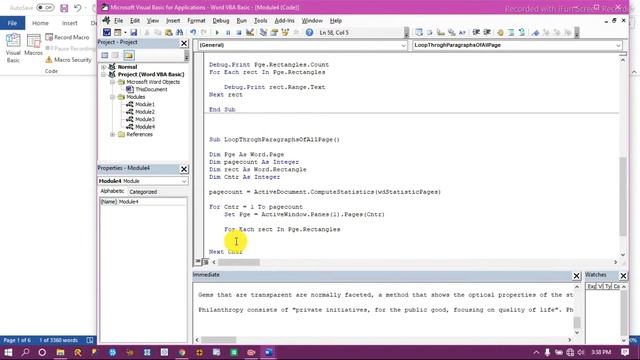This screenshot has height=360, width=640.
Task: Click code window vertical scrollbar thumb
Action: click(623, 197)
